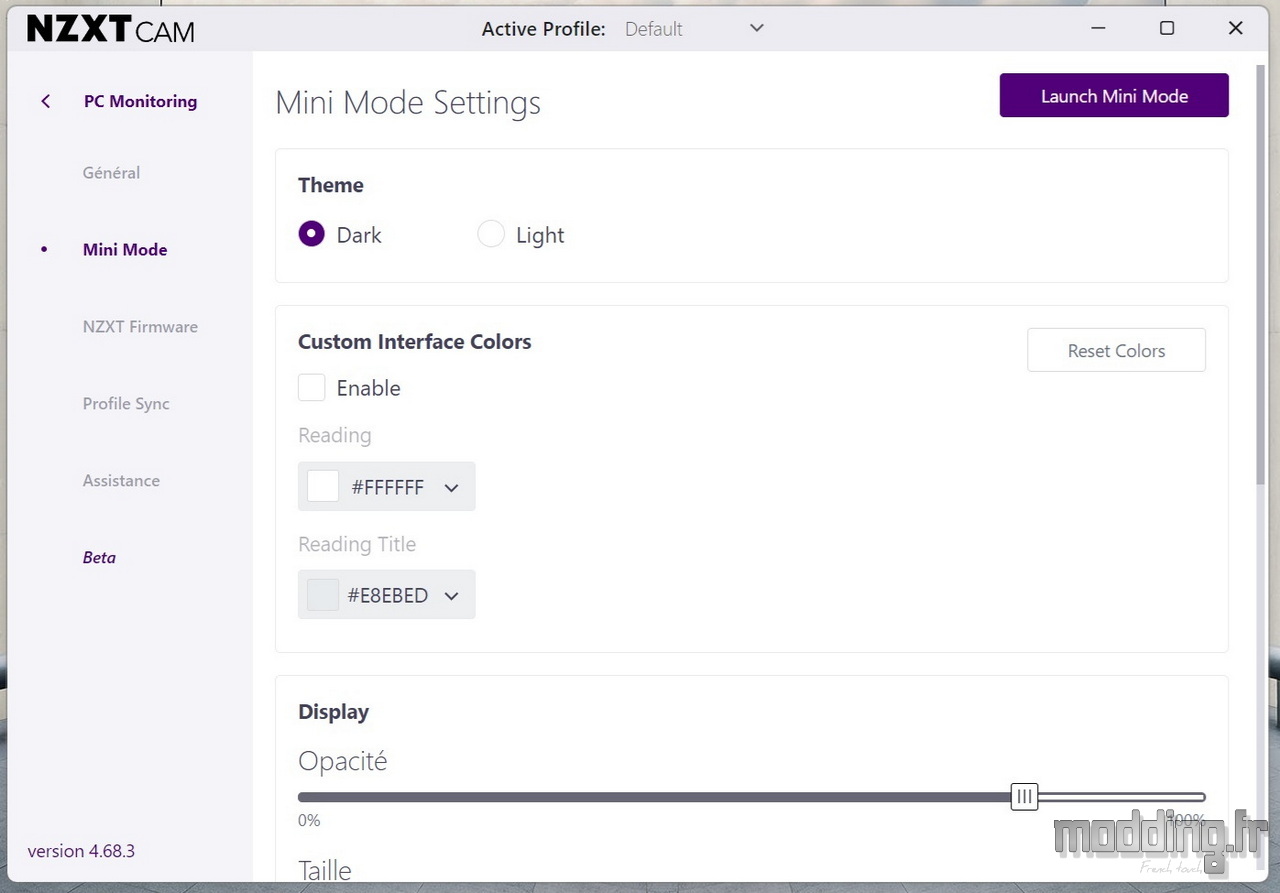The height and width of the screenshot is (893, 1280).
Task: Open the Active Profile dropdown
Action: (695, 29)
